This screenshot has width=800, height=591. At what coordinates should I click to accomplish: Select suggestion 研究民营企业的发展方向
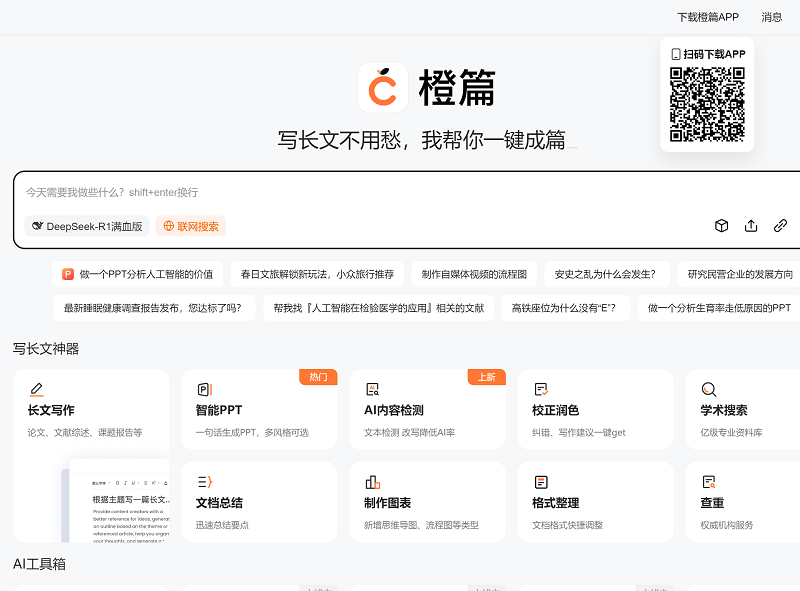point(740,275)
